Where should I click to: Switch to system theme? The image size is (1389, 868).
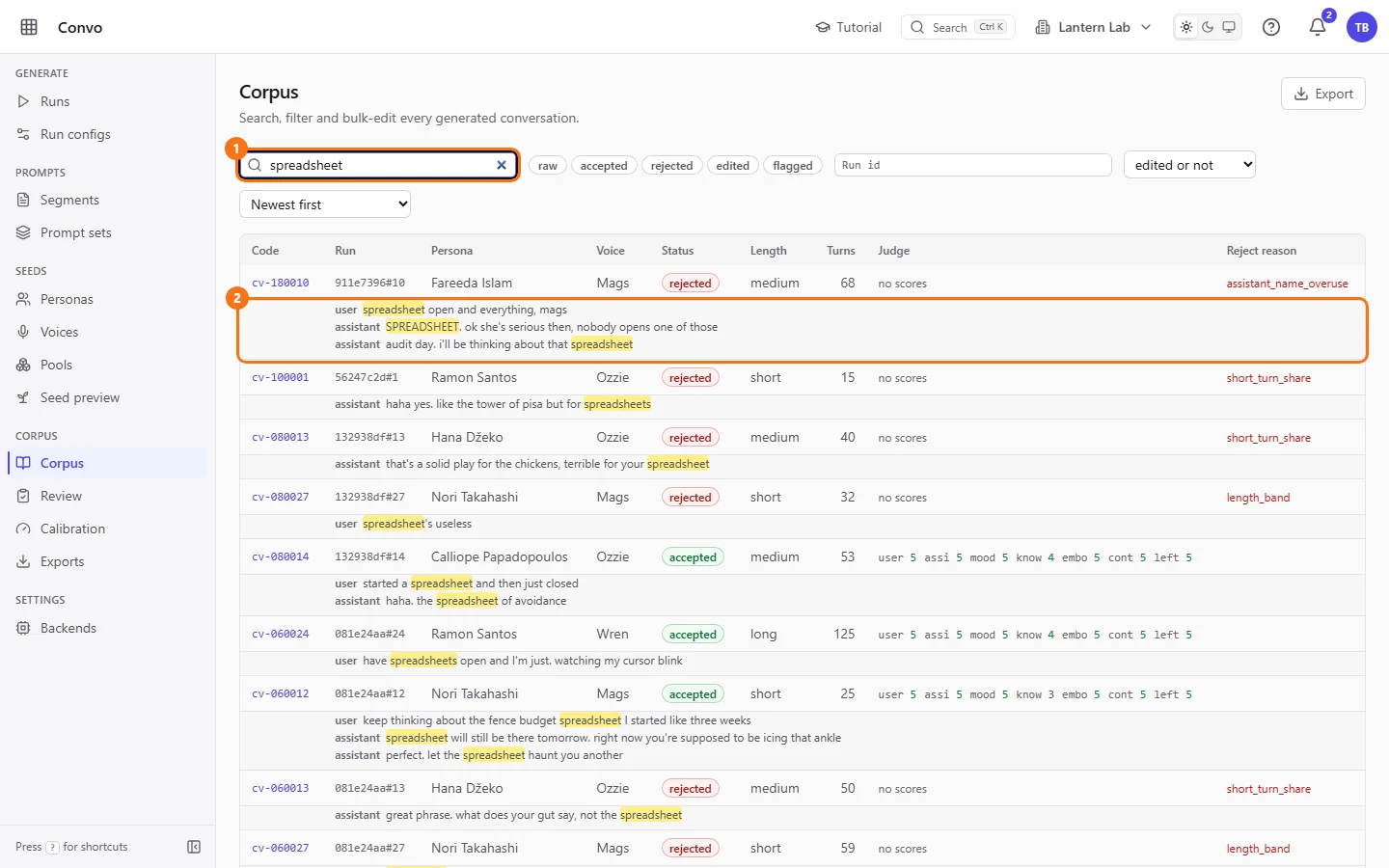1229,27
